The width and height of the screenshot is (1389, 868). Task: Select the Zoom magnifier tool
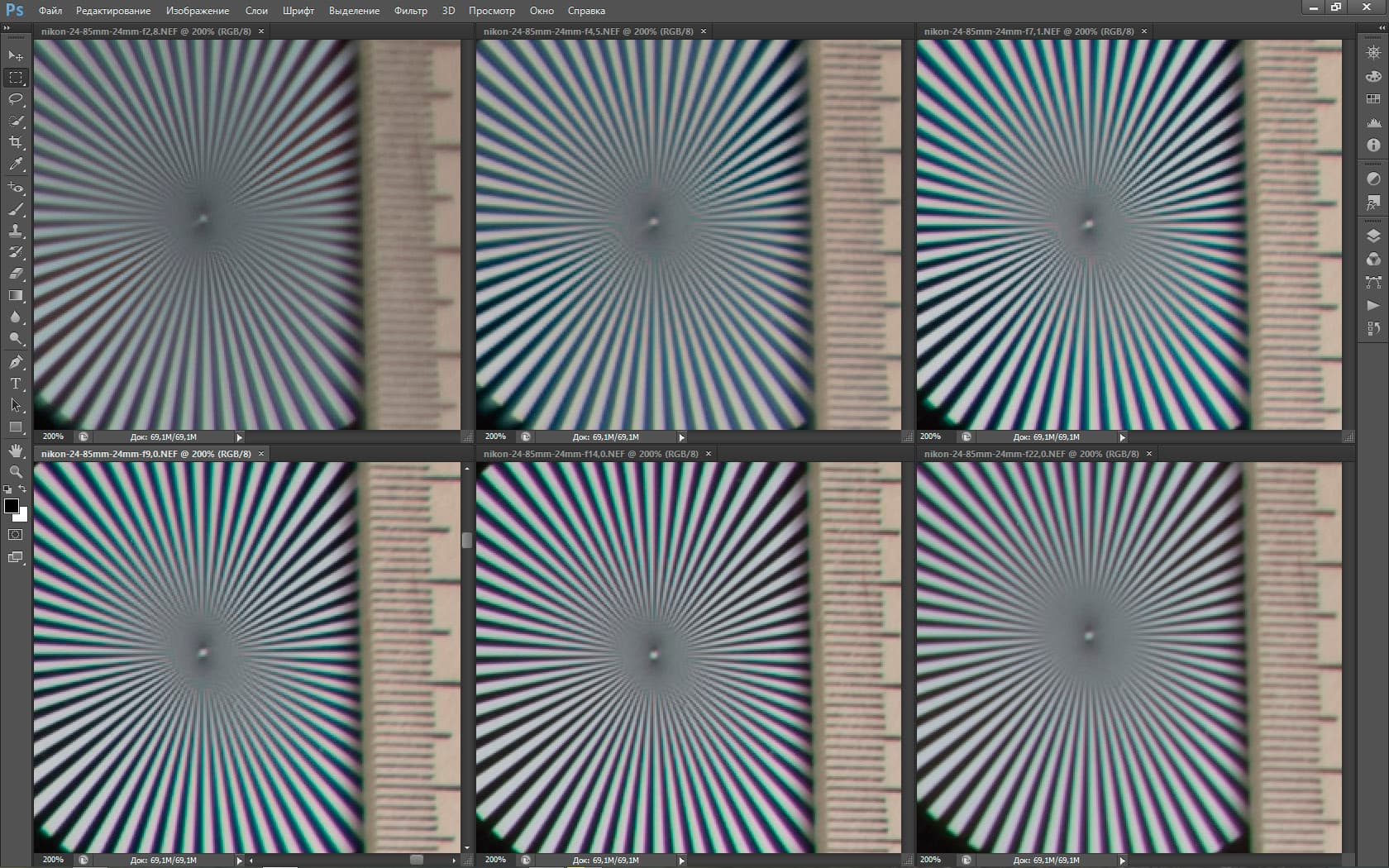16,472
